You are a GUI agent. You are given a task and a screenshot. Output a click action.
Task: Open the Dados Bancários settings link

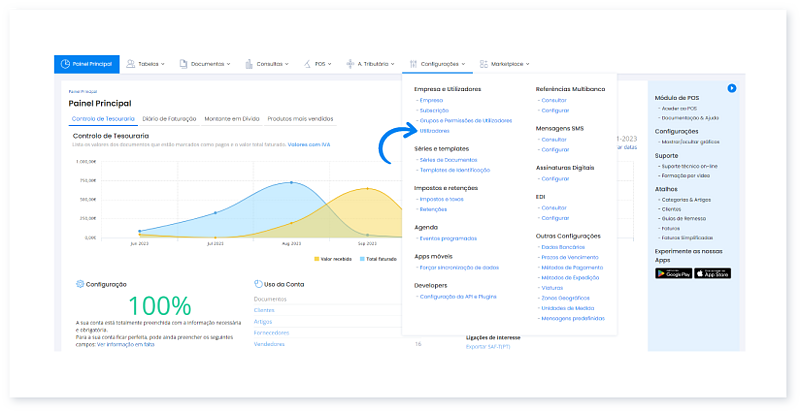click(561, 246)
